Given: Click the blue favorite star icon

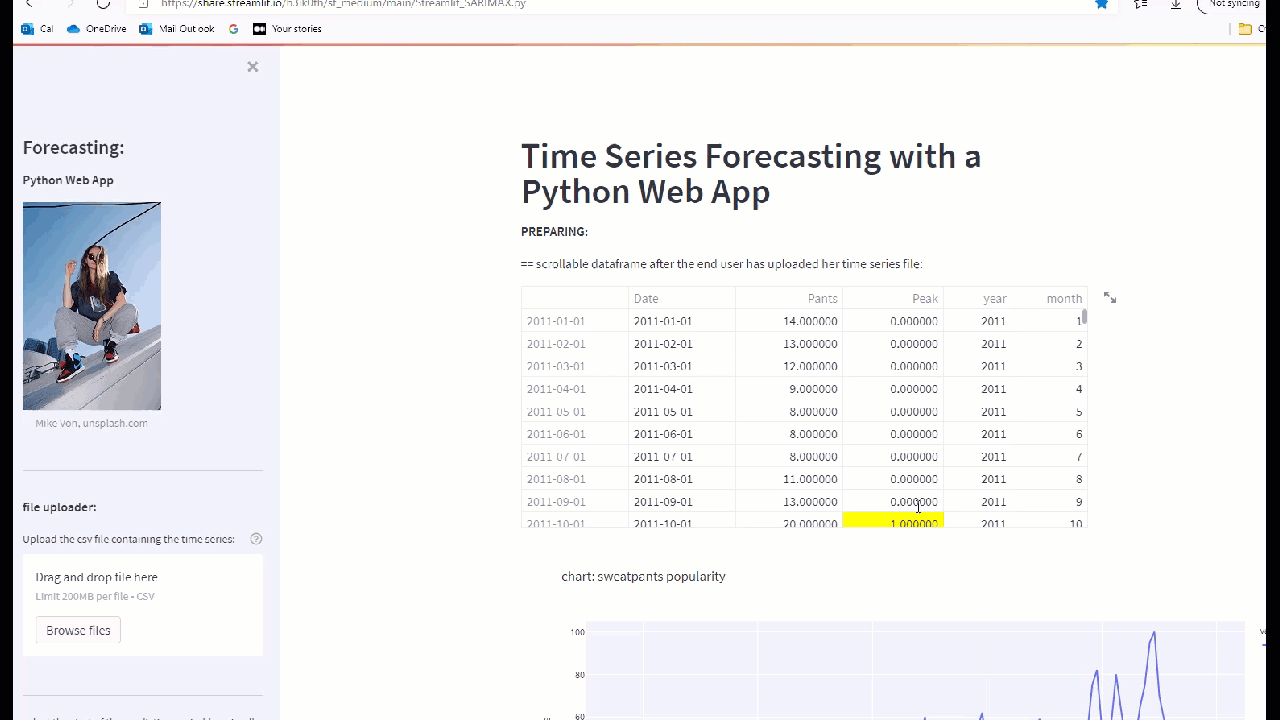Looking at the screenshot, I should (x=1102, y=4).
